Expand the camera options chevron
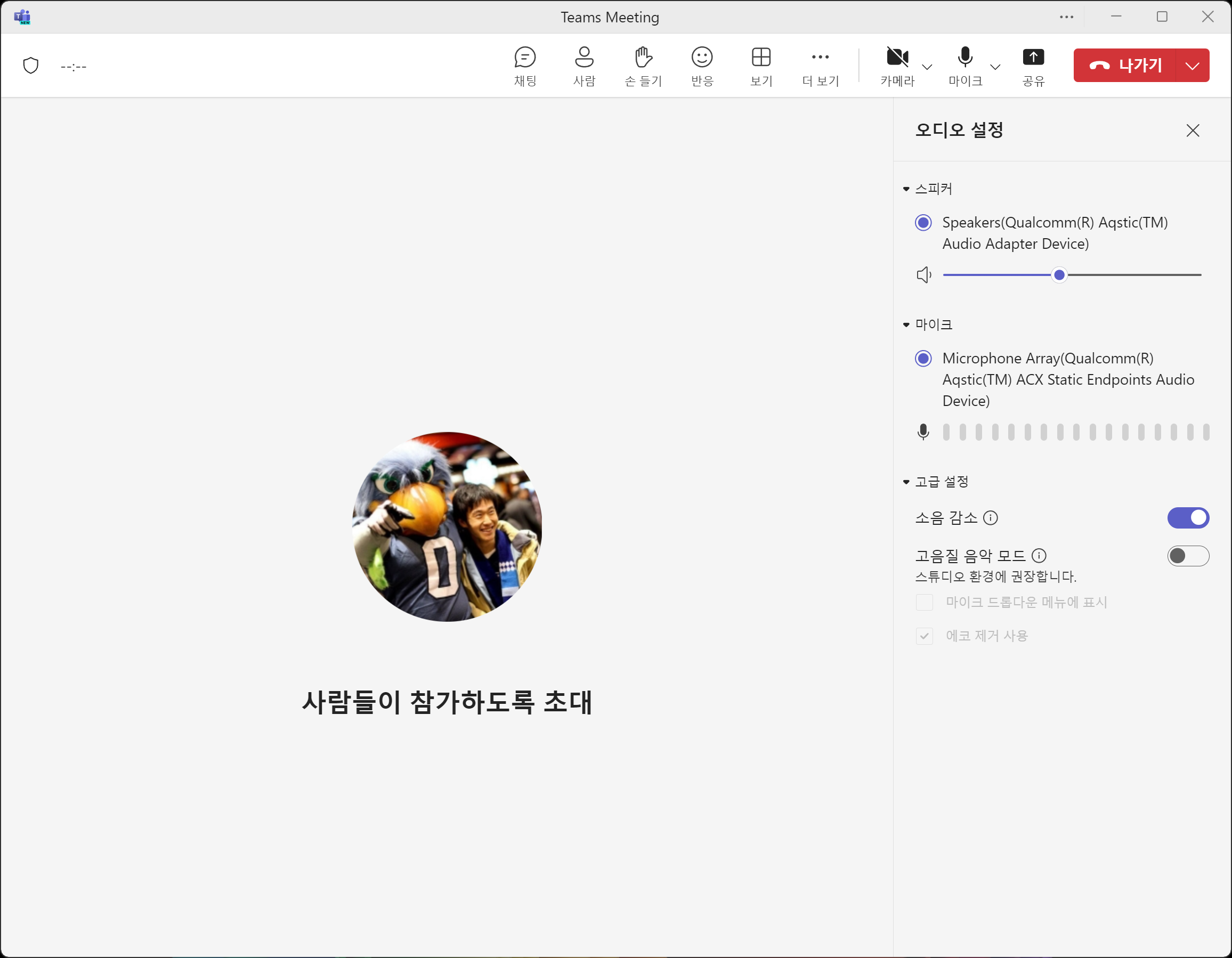 [927, 67]
